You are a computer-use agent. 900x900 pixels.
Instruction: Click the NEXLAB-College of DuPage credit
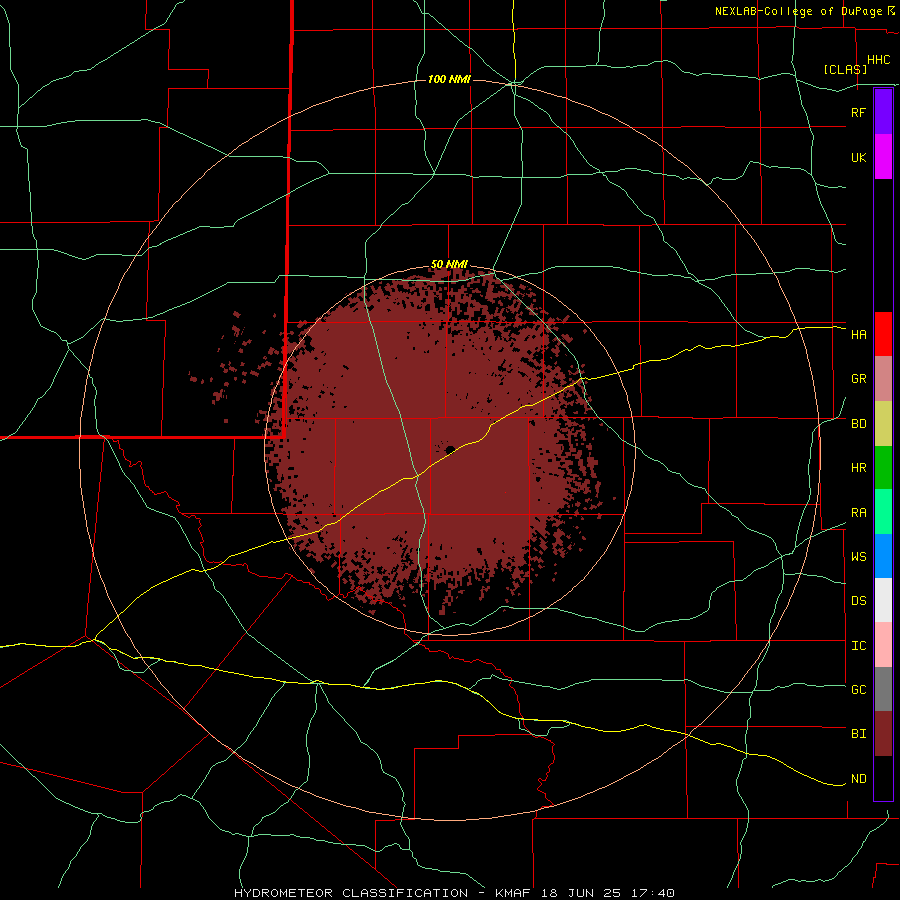(x=798, y=11)
